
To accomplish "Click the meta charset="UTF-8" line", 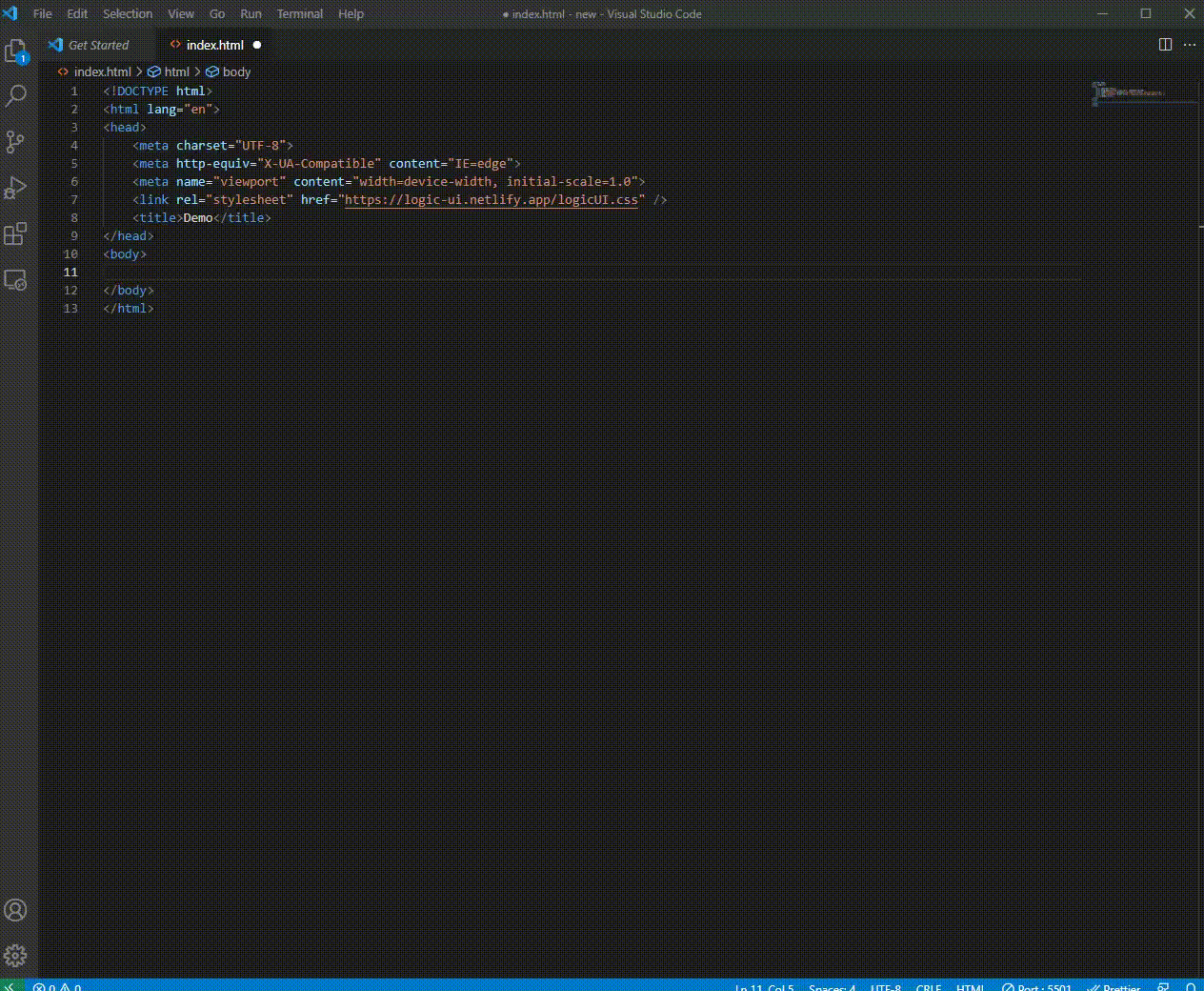I will tap(212, 146).
